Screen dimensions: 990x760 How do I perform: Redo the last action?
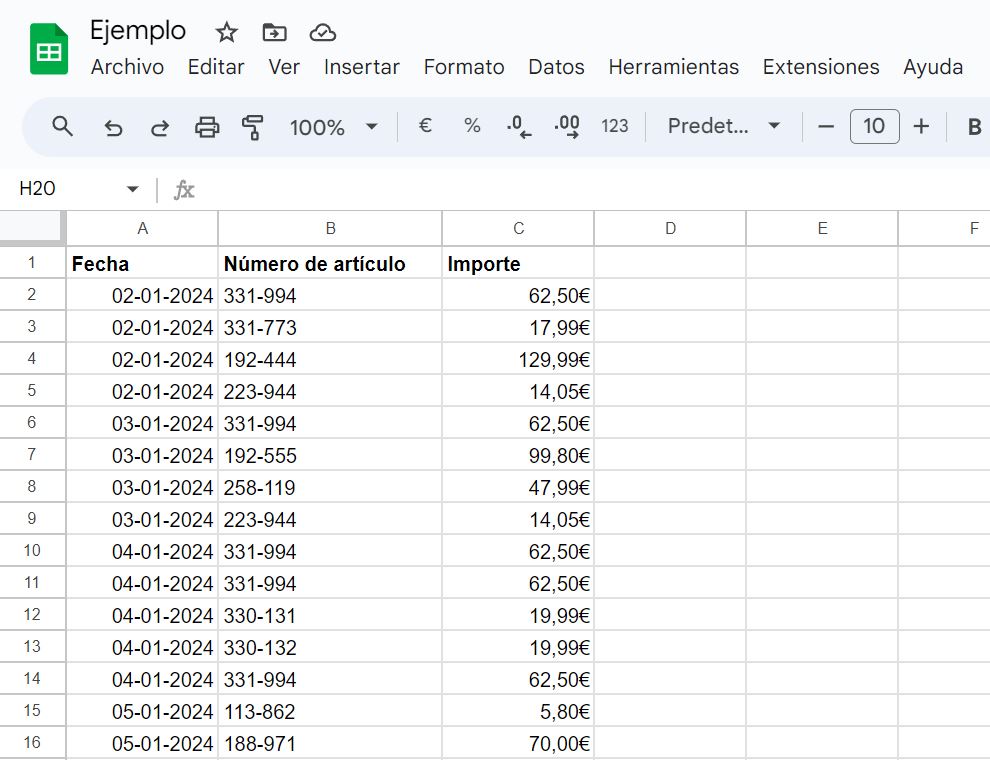[160, 128]
